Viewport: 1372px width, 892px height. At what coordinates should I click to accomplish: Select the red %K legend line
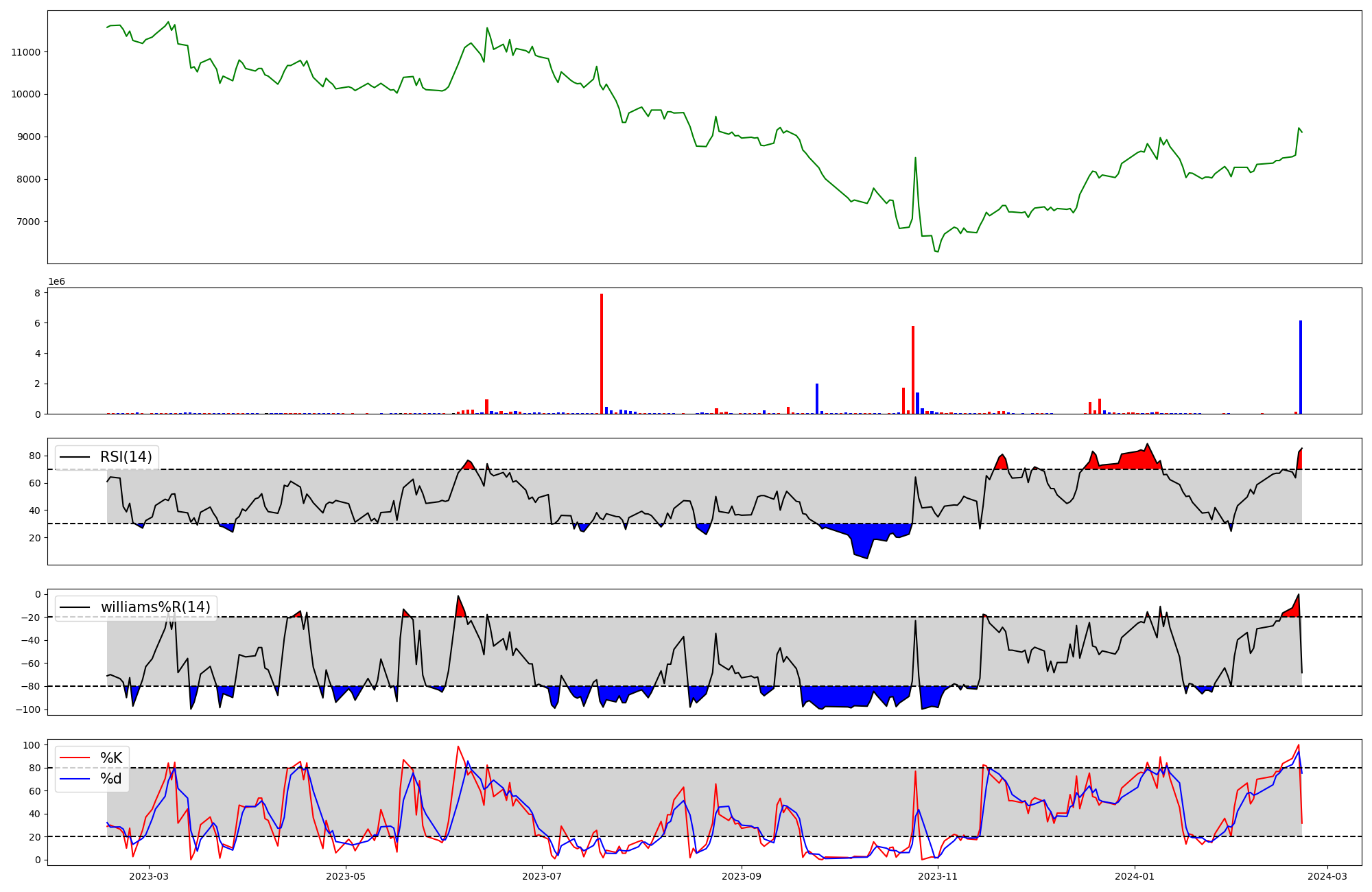pyautogui.click(x=75, y=758)
